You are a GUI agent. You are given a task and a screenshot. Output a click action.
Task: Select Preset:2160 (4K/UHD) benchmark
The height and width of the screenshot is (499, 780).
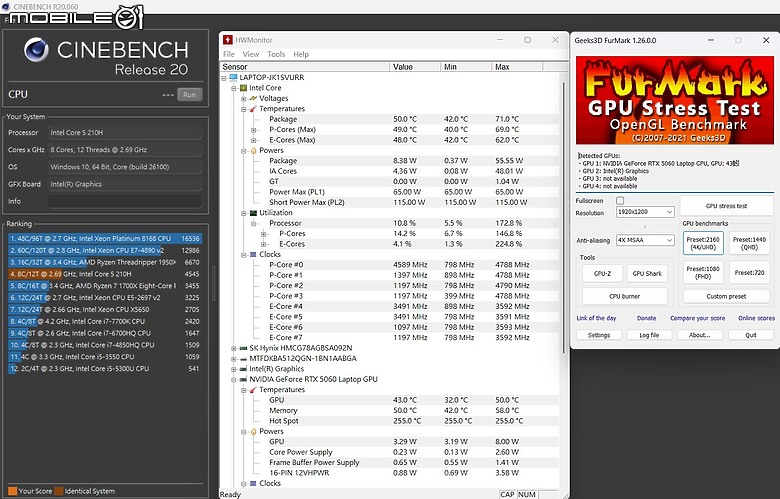tap(703, 243)
